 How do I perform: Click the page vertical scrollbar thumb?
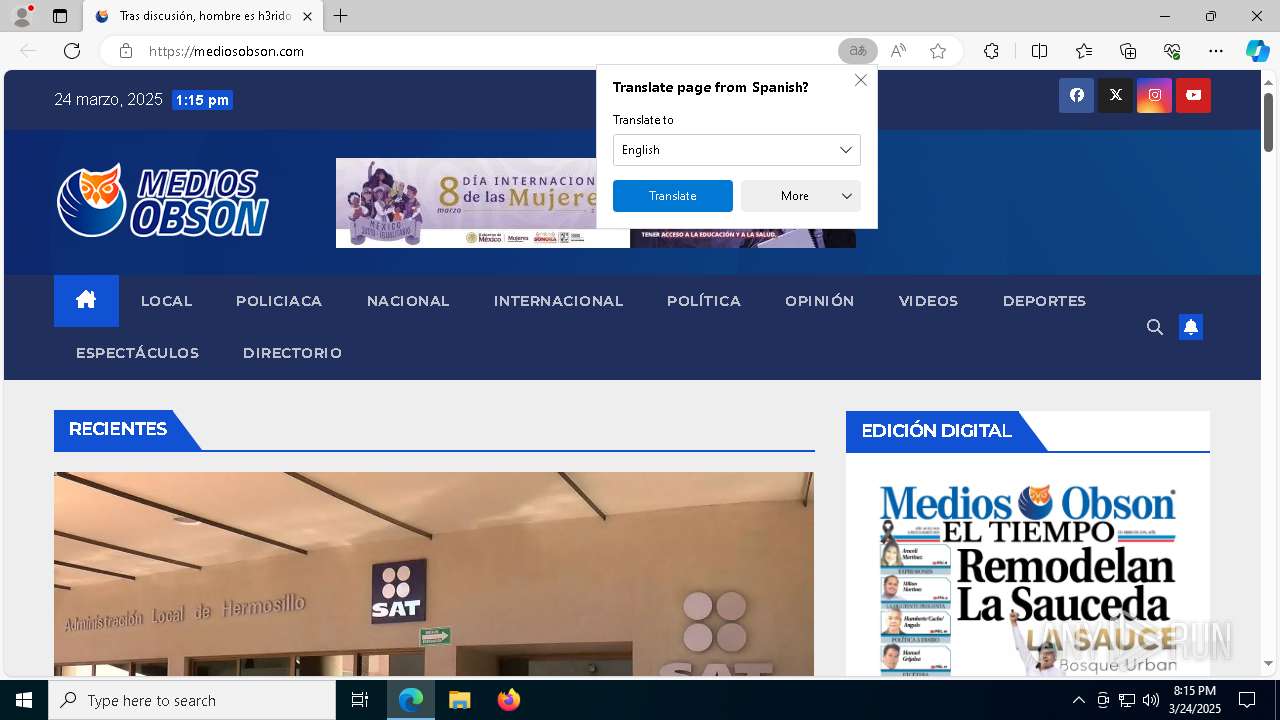(x=1268, y=123)
